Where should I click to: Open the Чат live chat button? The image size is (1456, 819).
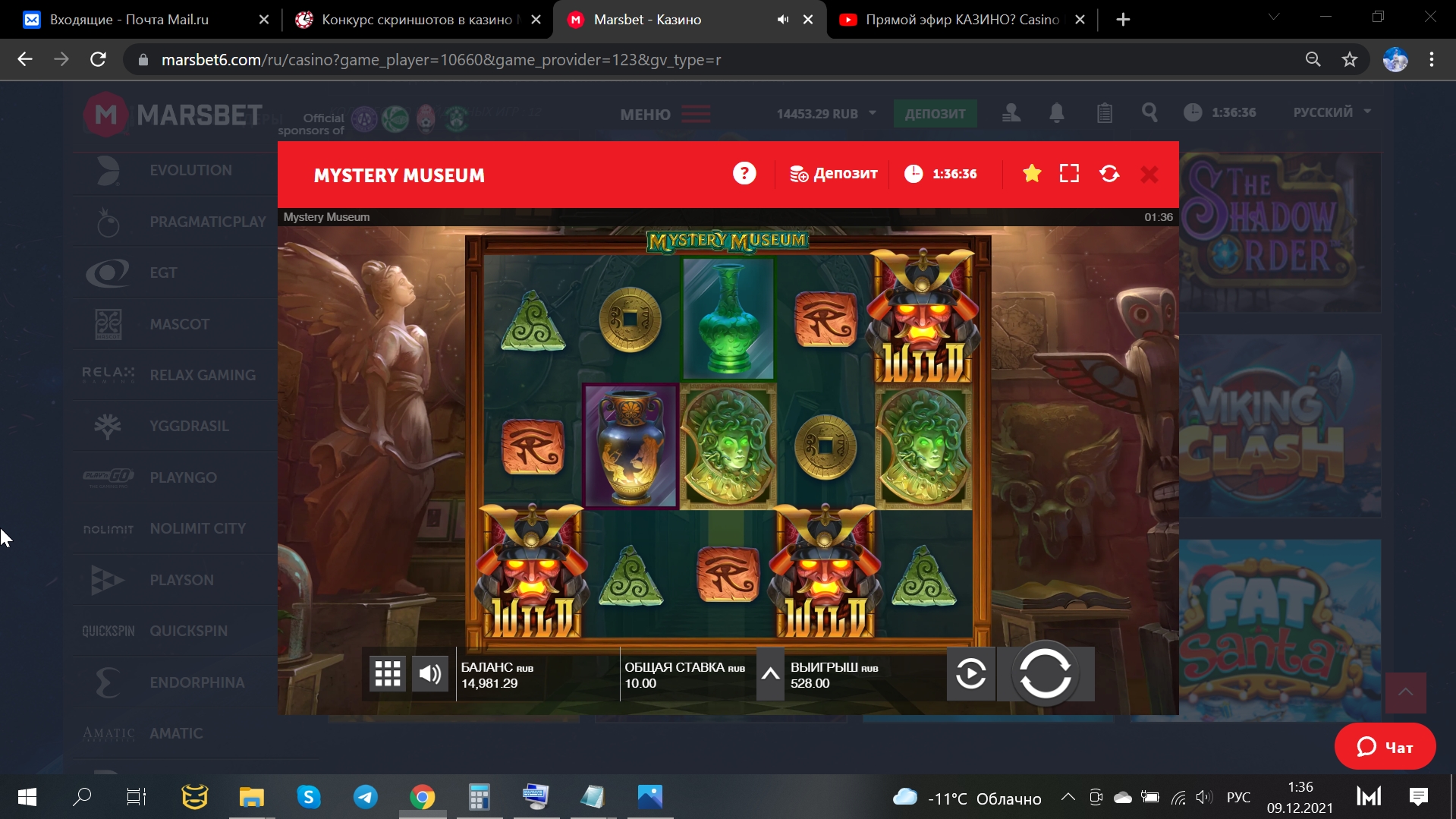tap(1385, 747)
